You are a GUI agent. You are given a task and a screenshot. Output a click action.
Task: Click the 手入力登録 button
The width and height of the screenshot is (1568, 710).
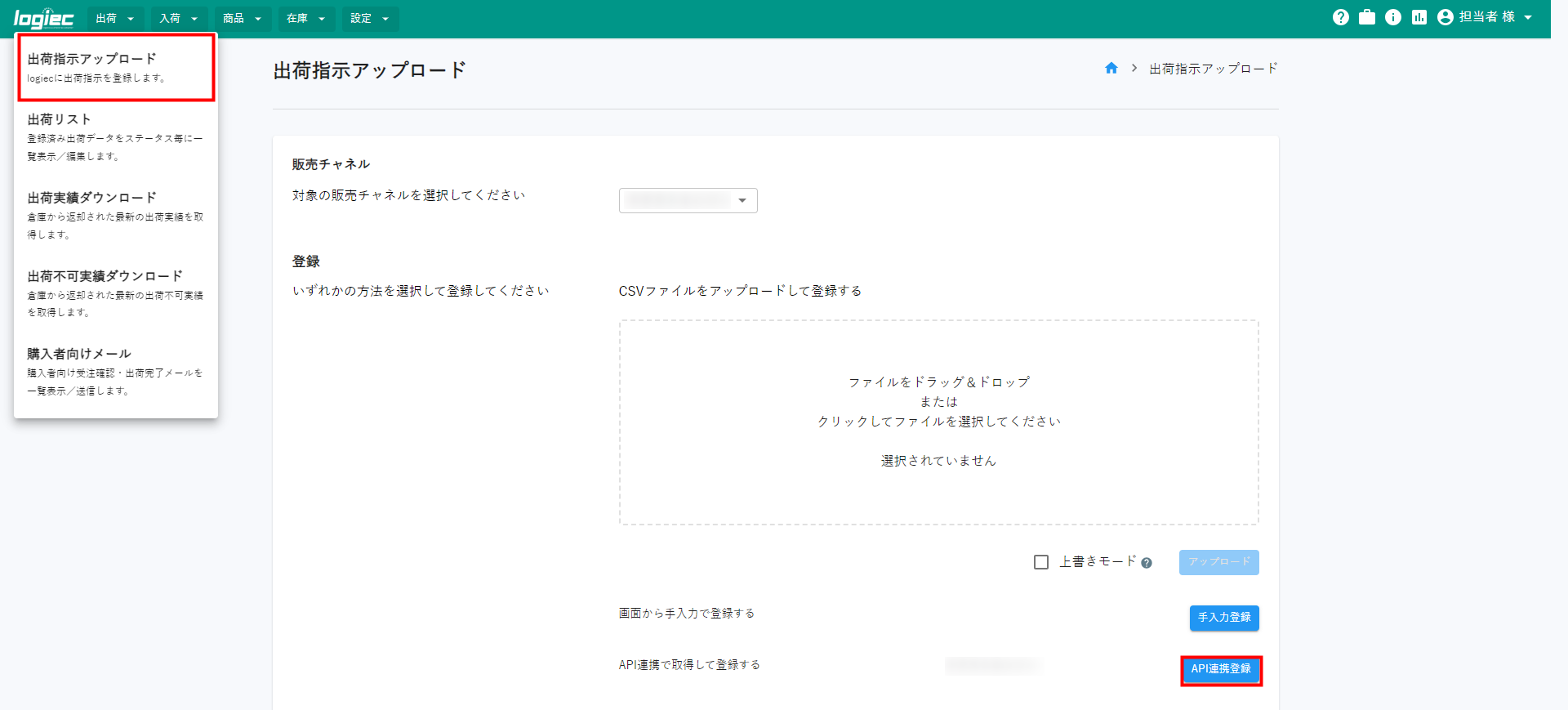(1223, 618)
